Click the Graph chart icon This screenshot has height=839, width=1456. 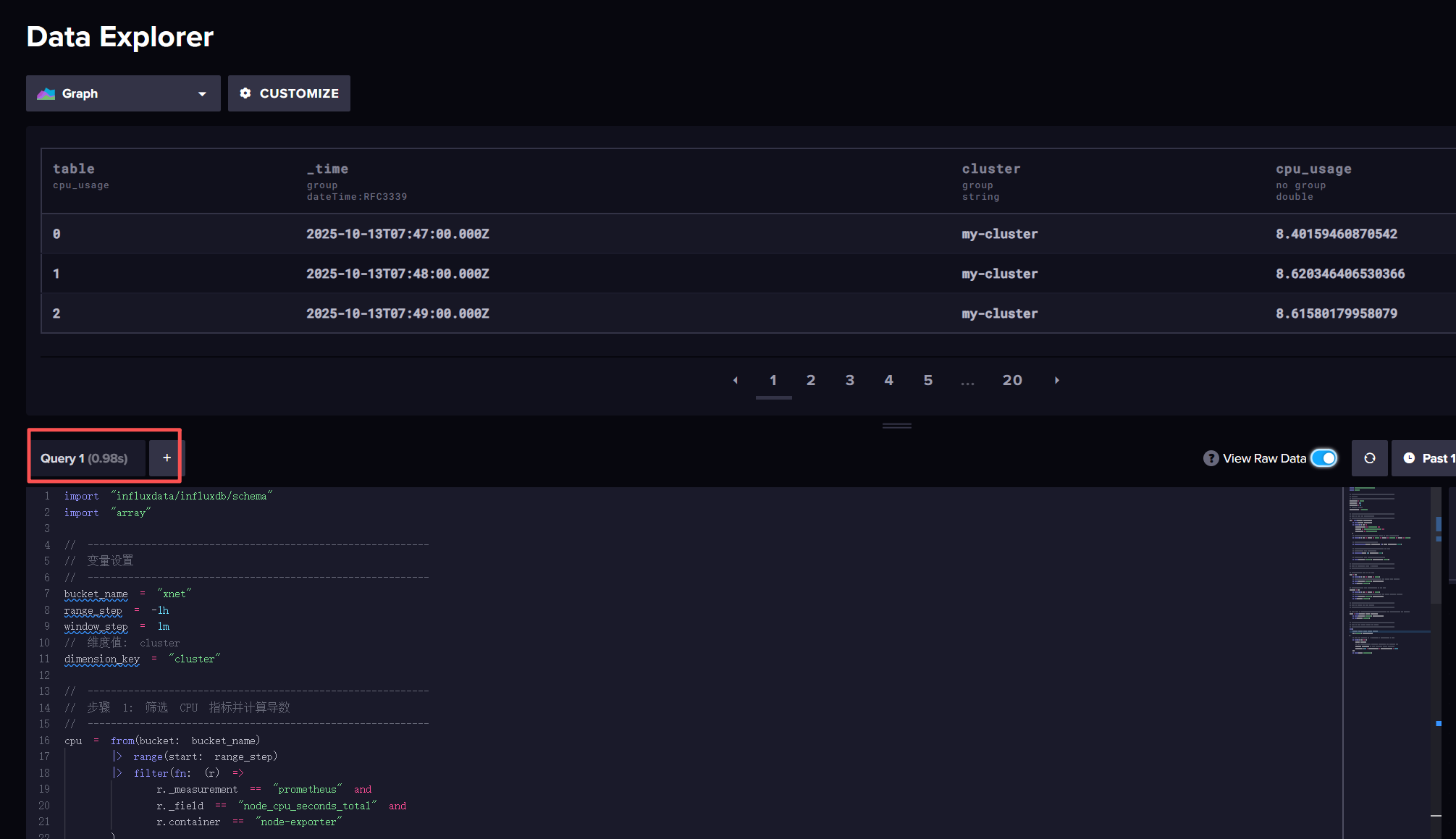tap(46, 93)
